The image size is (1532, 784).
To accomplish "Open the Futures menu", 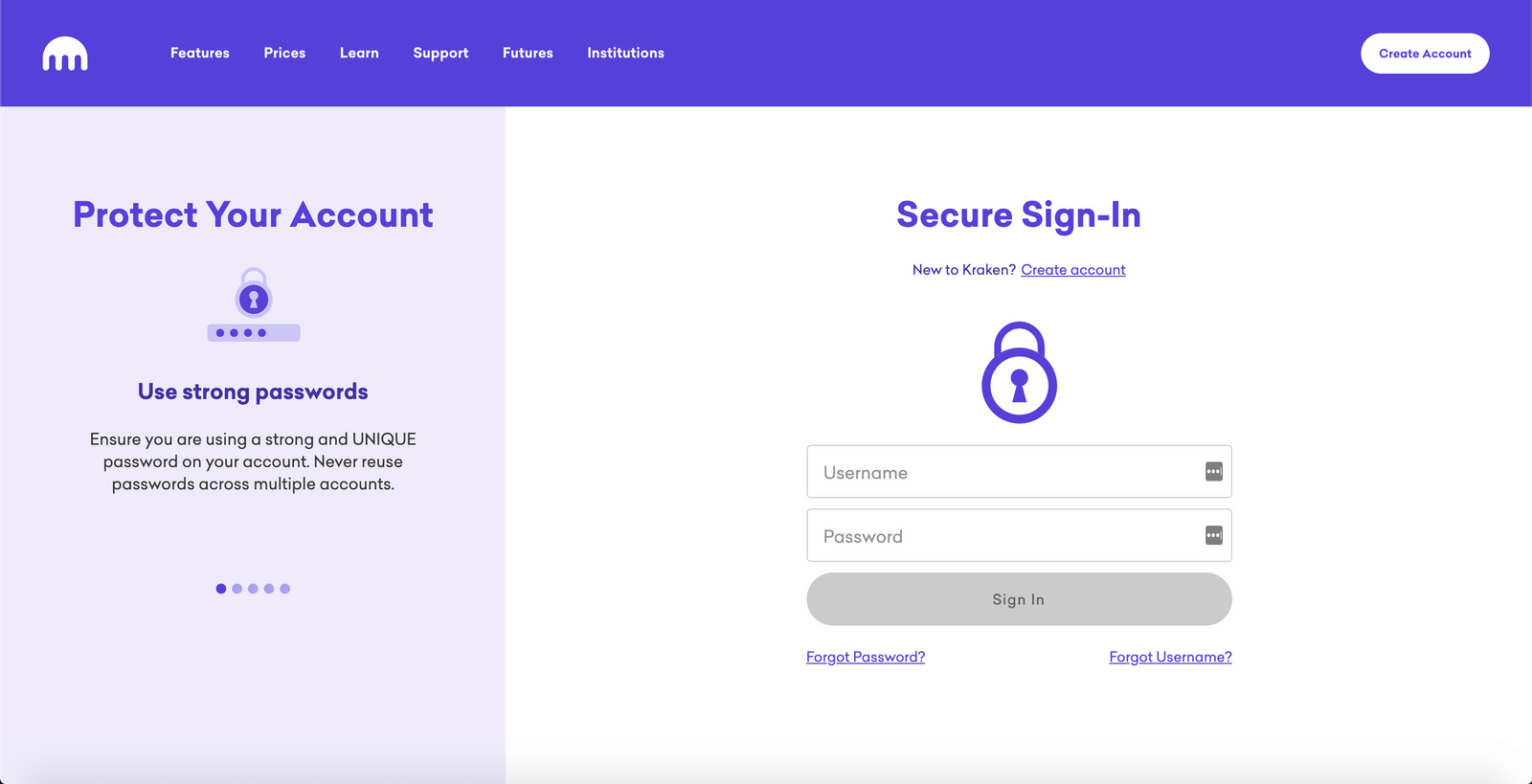I will [527, 53].
